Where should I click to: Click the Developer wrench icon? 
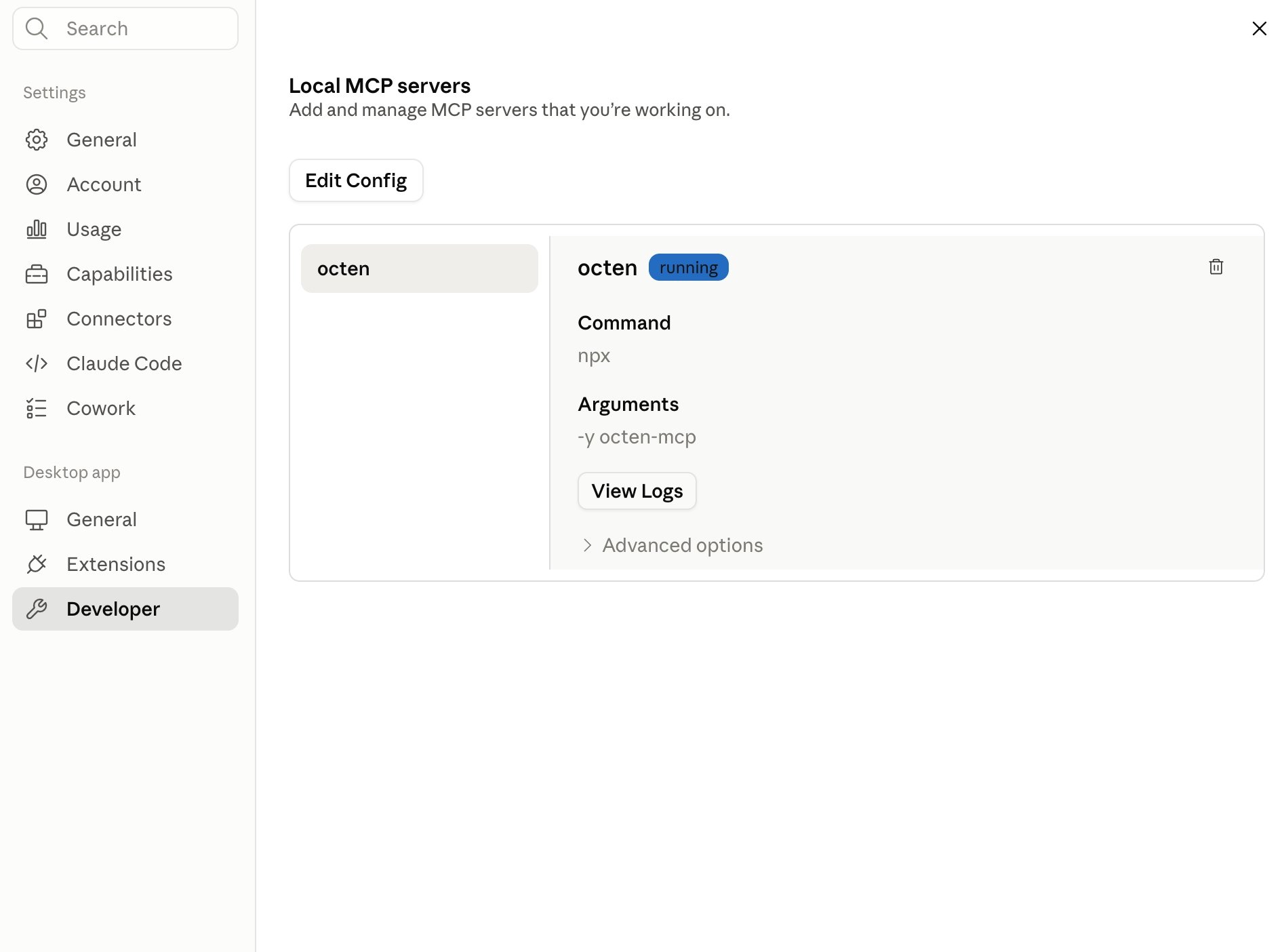(x=37, y=609)
